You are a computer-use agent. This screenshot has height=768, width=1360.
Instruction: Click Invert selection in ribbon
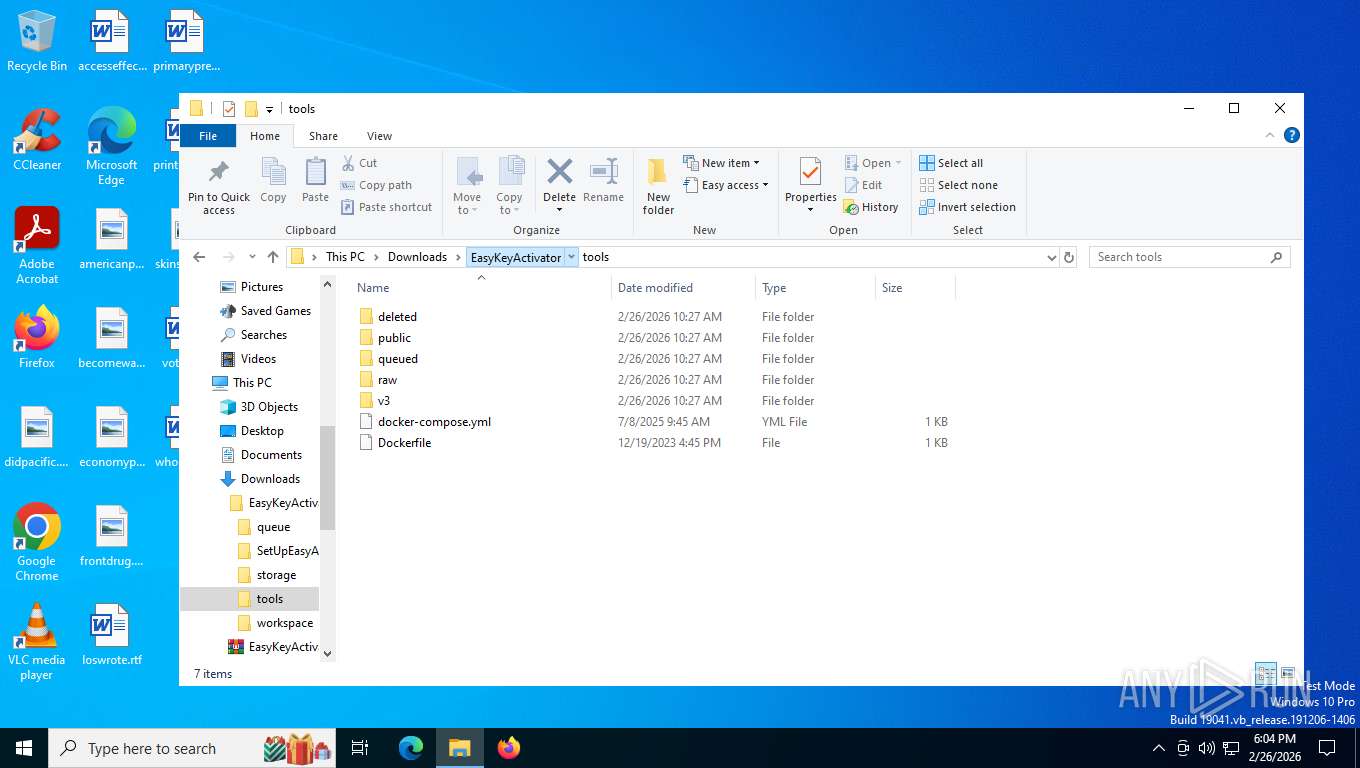(x=967, y=207)
